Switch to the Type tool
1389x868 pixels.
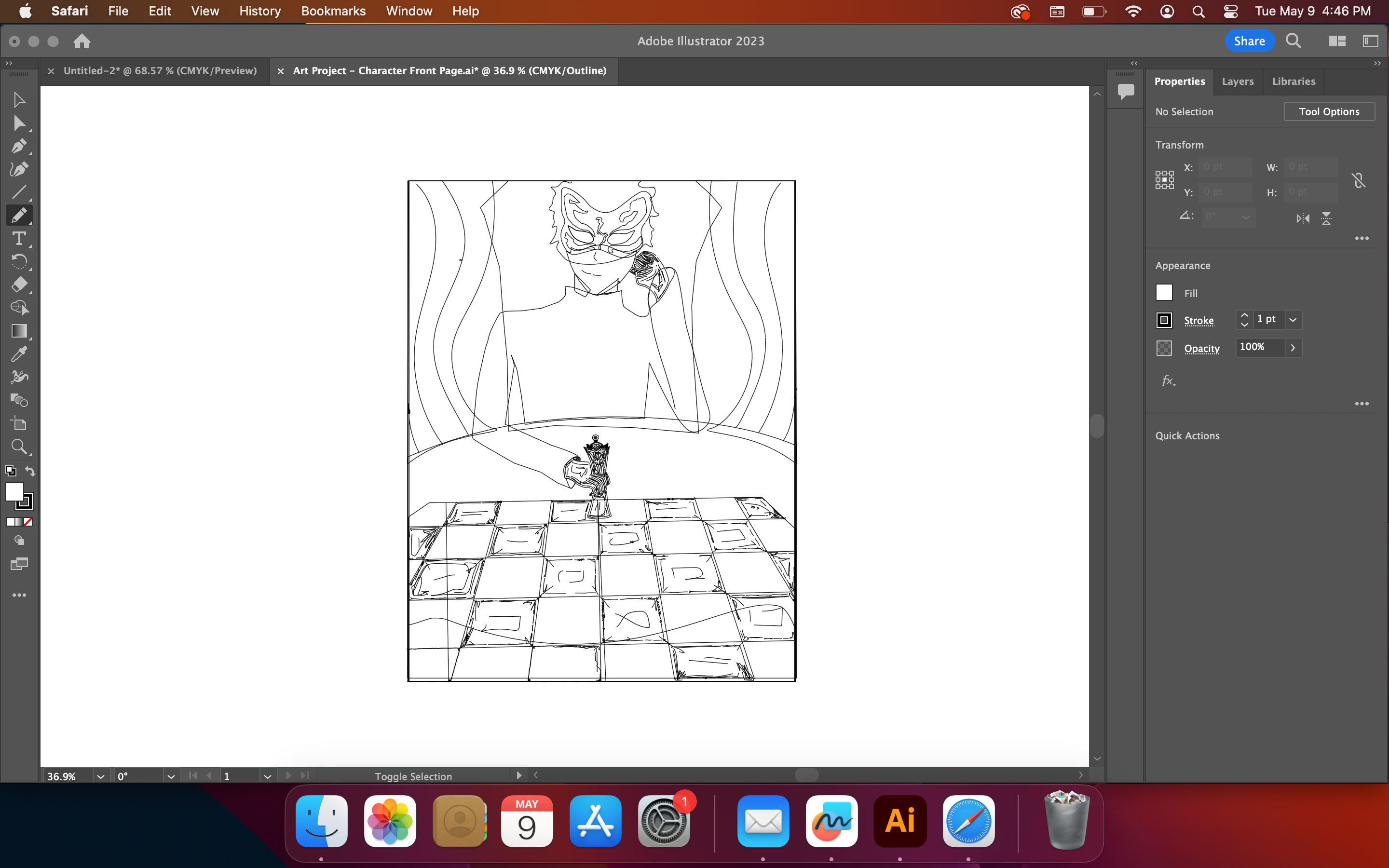[x=19, y=239]
